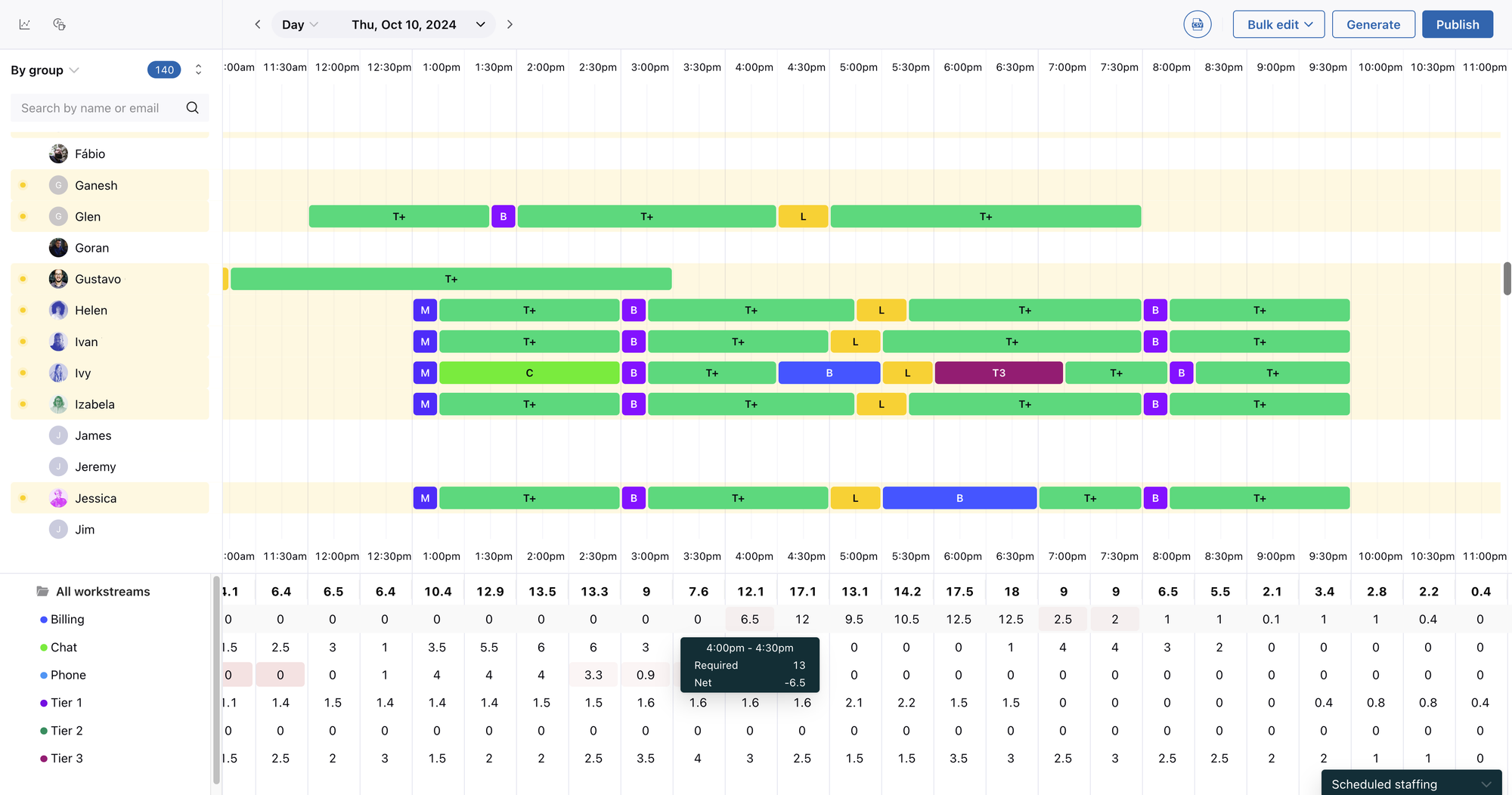Click Gustavo's avatar photo
The width and height of the screenshot is (1512, 795).
(x=58, y=279)
